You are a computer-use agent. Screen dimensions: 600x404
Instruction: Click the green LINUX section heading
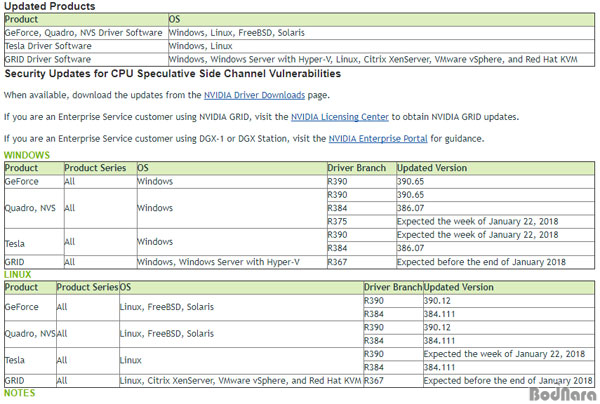click(x=18, y=274)
